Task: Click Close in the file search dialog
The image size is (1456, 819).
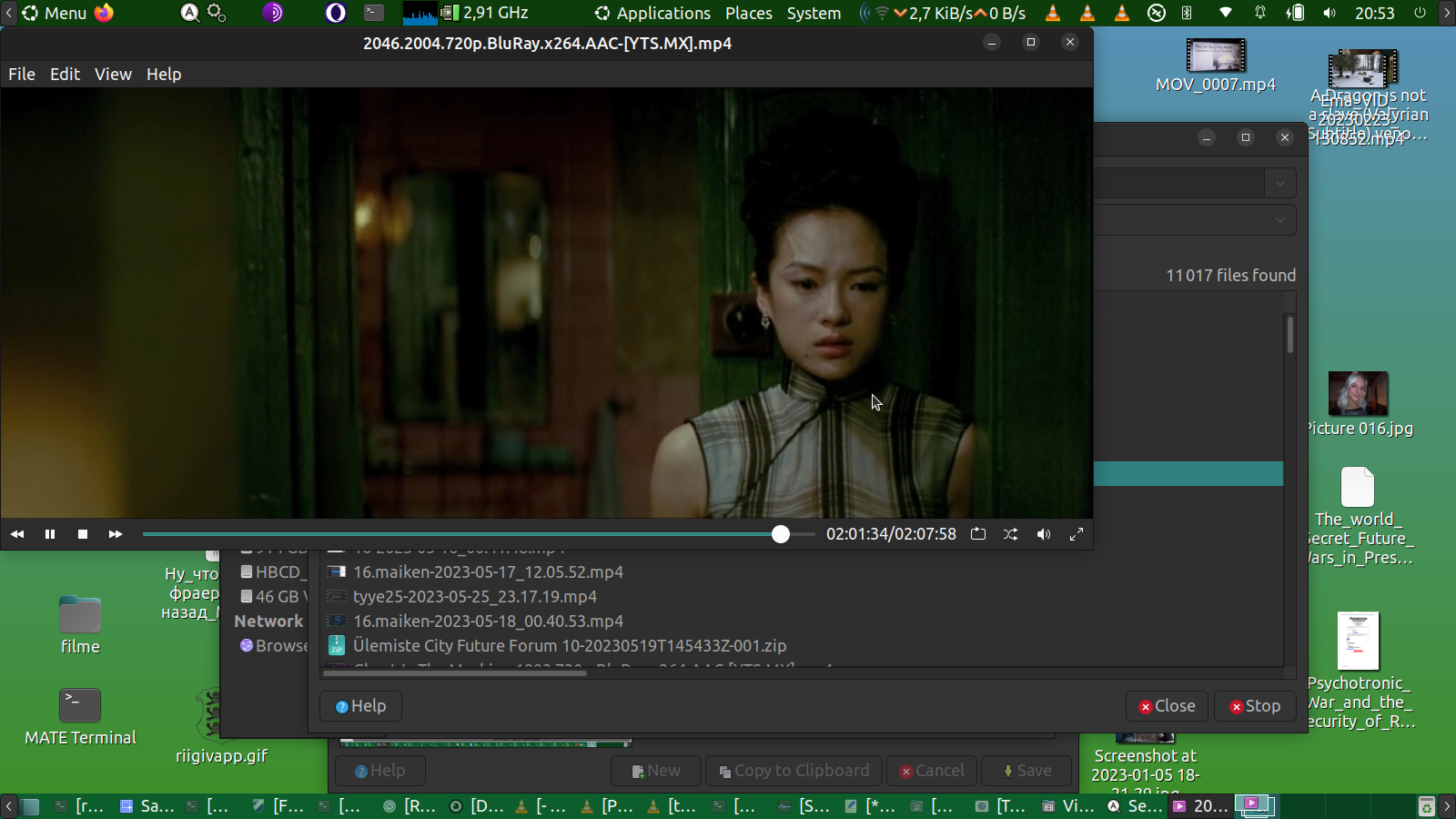Action: 1167,706
